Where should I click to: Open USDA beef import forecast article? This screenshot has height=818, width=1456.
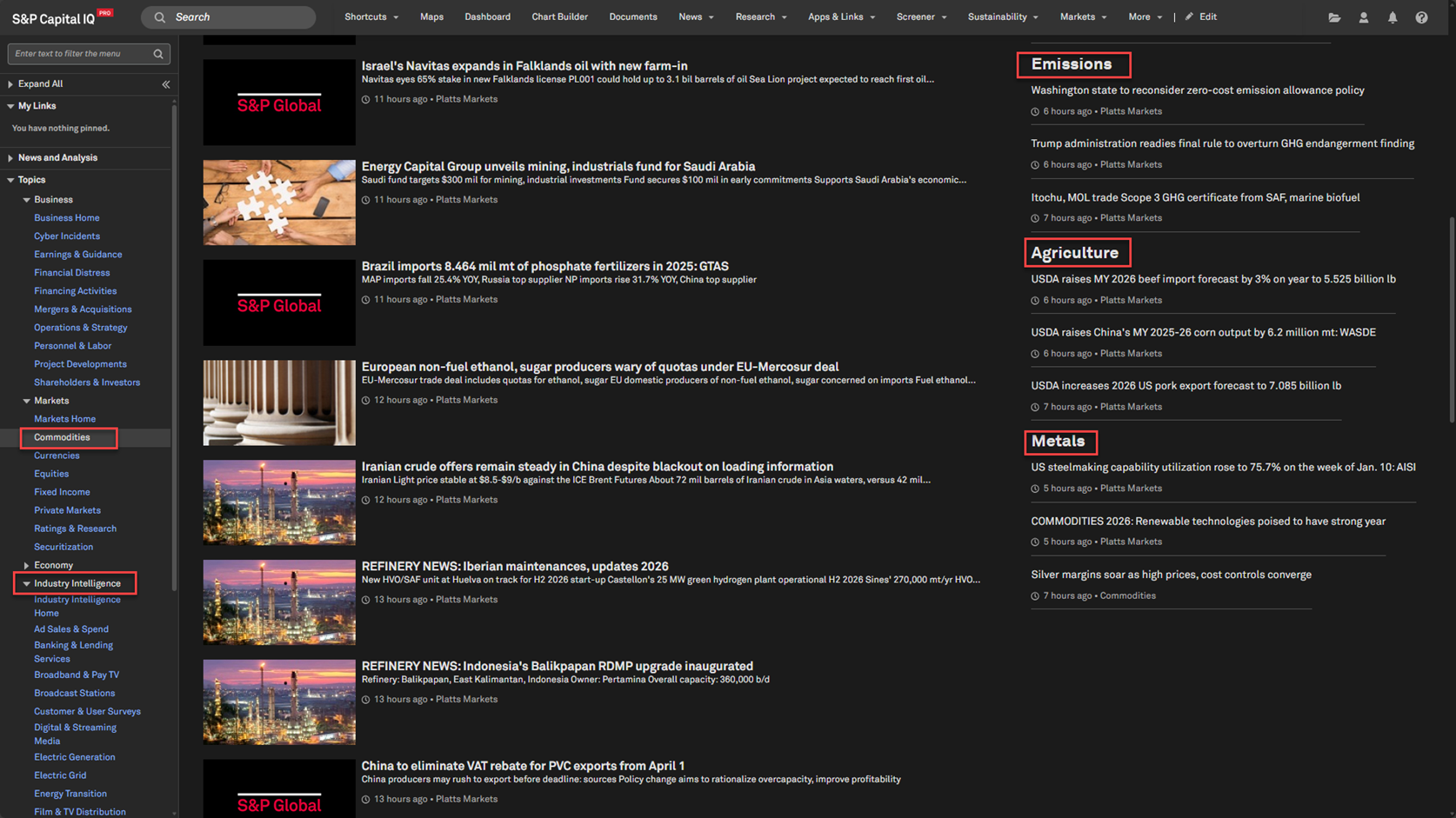tap(1212, 280)
